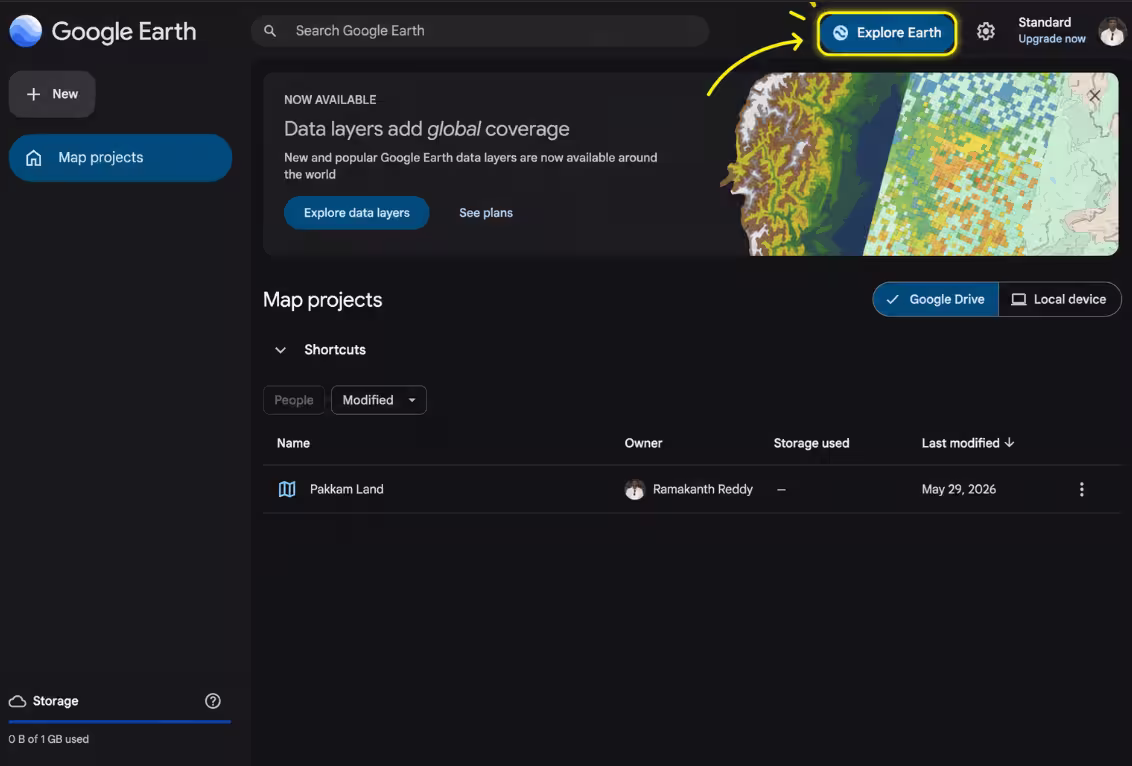Open the See plans link

click(486, 213)
